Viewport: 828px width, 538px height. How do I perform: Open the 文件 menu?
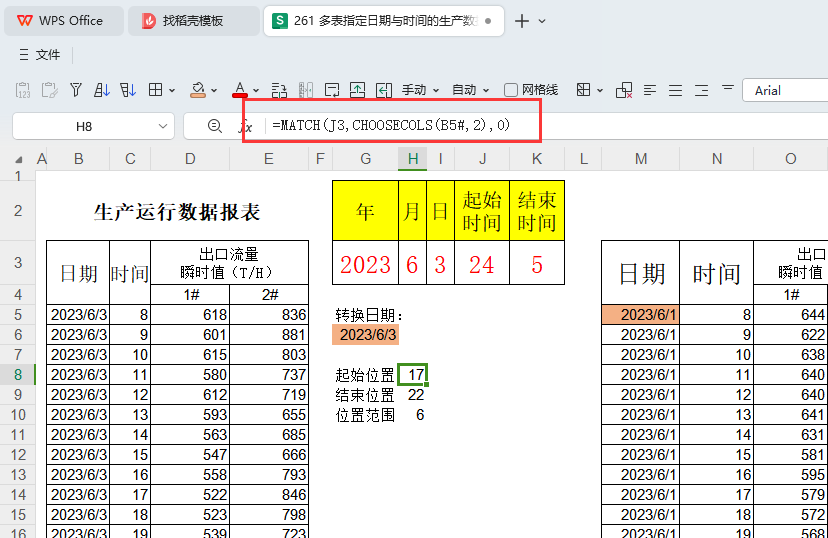tap(40, 54)
